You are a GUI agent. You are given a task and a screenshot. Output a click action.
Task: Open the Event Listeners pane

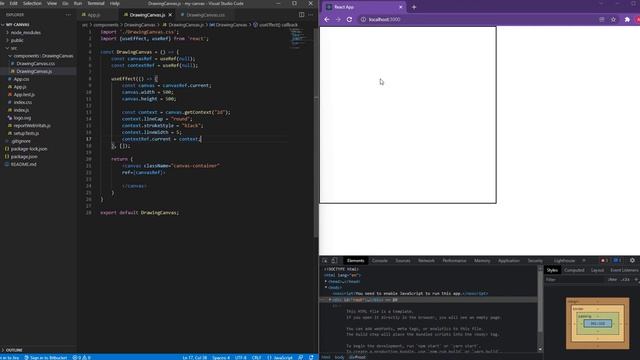[x=624, y=270]
